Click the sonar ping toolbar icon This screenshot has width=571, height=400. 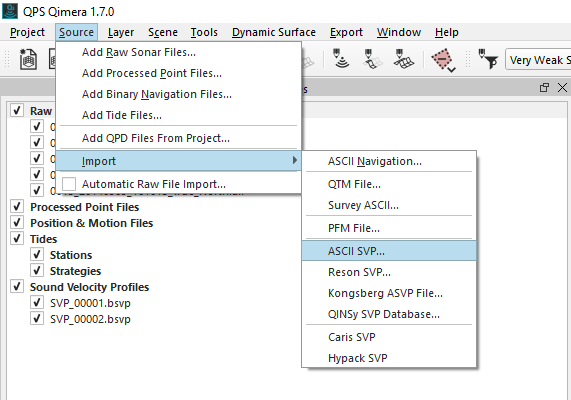click(x=341, y=59)
